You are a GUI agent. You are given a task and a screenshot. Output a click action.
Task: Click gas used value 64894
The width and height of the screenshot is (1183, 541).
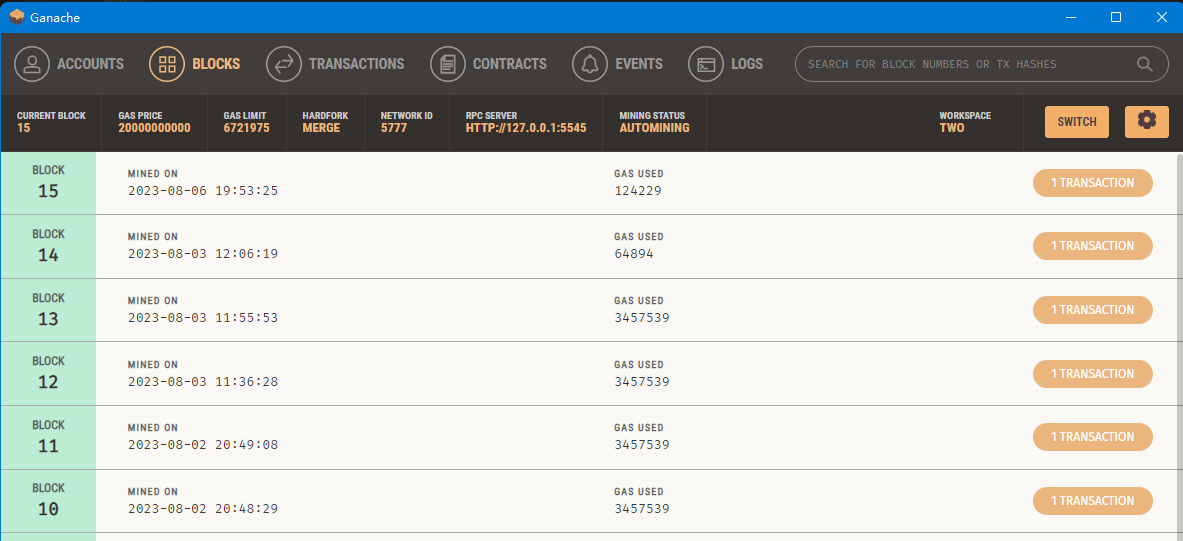(x=634, y=254)
